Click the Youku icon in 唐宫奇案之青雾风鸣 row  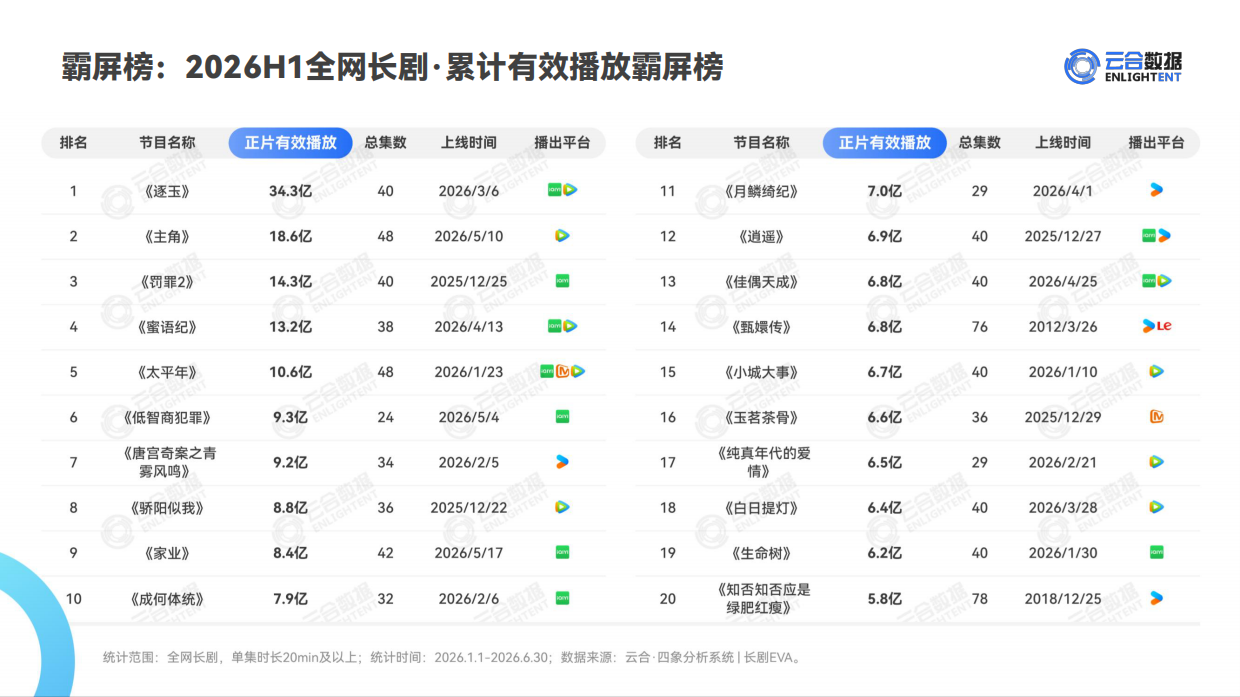pos(562,462)
